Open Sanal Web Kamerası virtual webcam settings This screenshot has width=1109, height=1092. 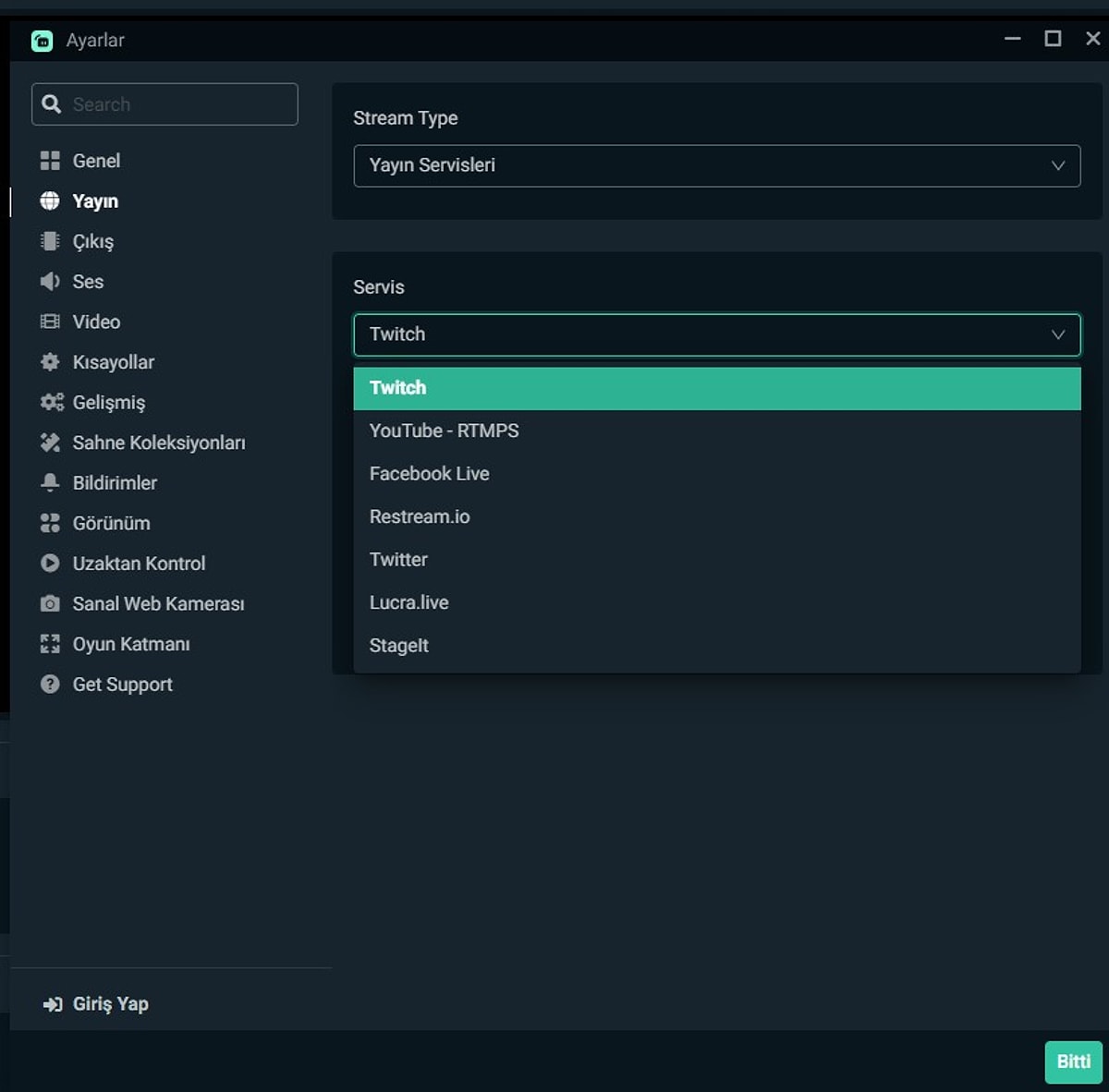(x=159, y=603)
